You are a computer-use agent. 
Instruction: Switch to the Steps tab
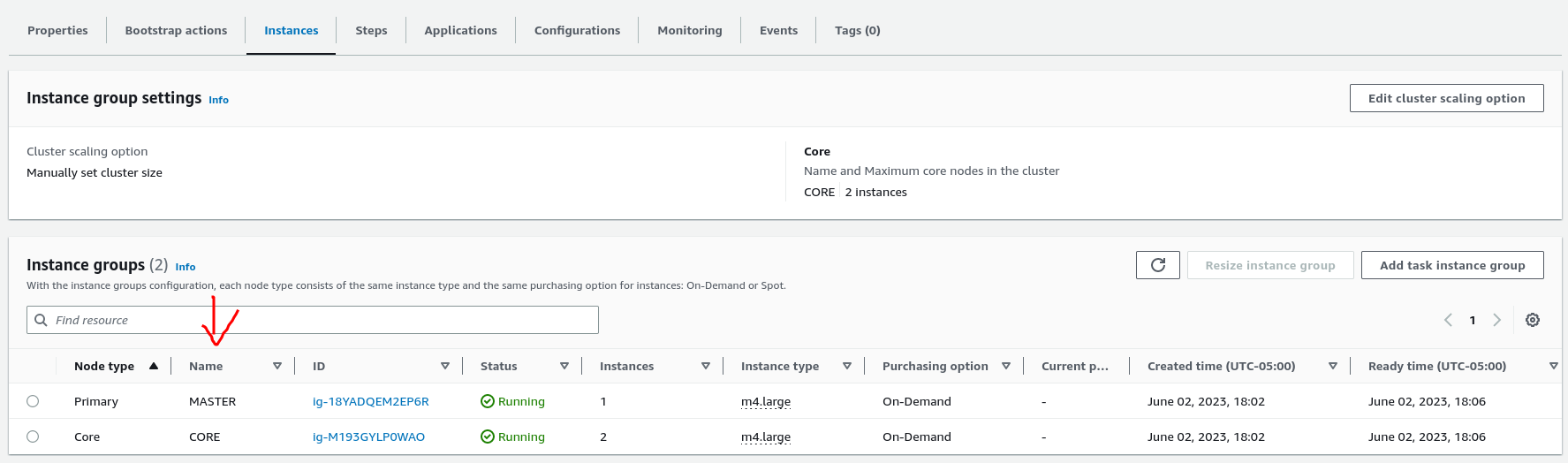click(371, 30)
